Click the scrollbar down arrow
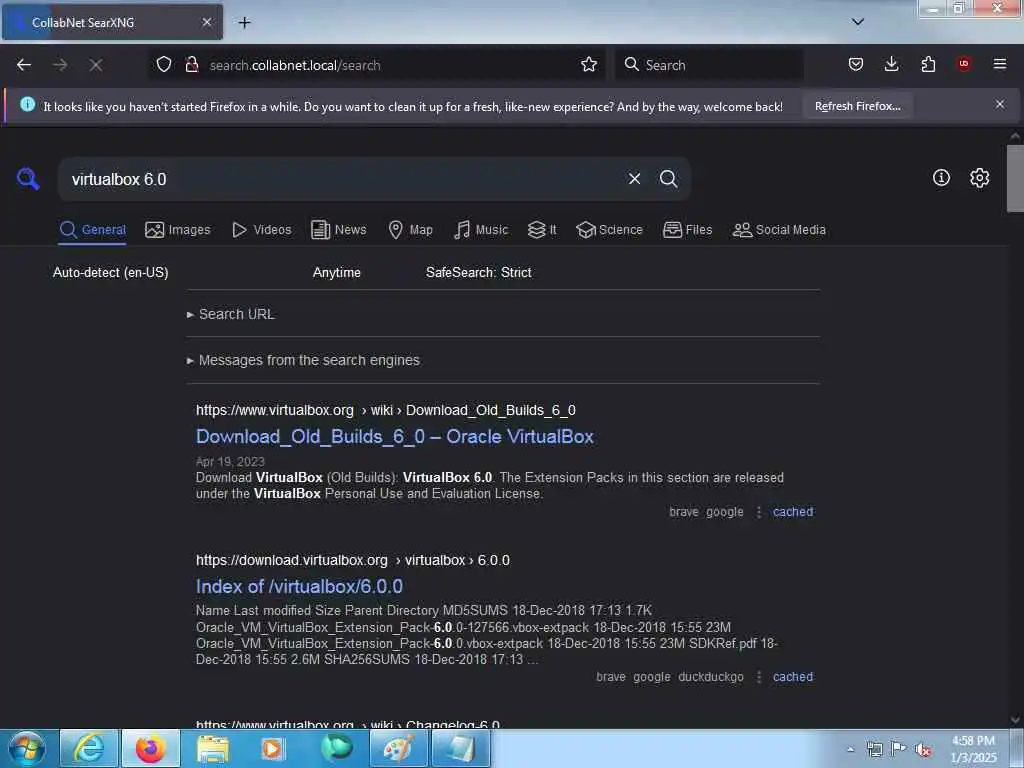This screenshot has height=768, width=1024. tap(1015, 720)
